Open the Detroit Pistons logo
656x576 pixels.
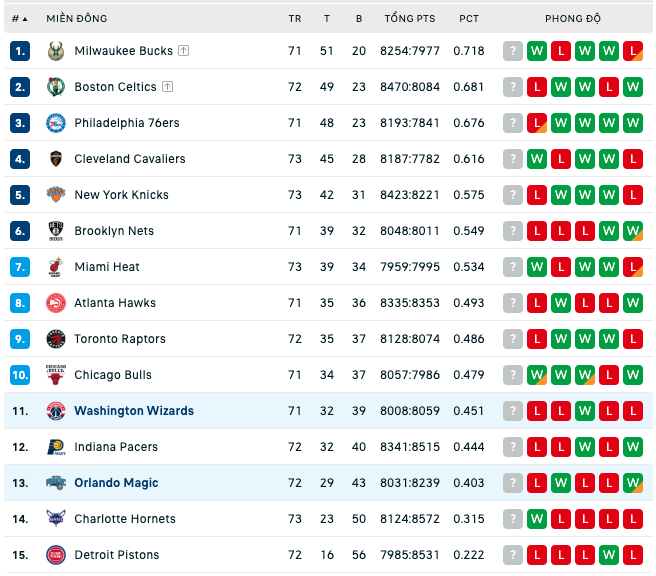[x=56, y=555]
